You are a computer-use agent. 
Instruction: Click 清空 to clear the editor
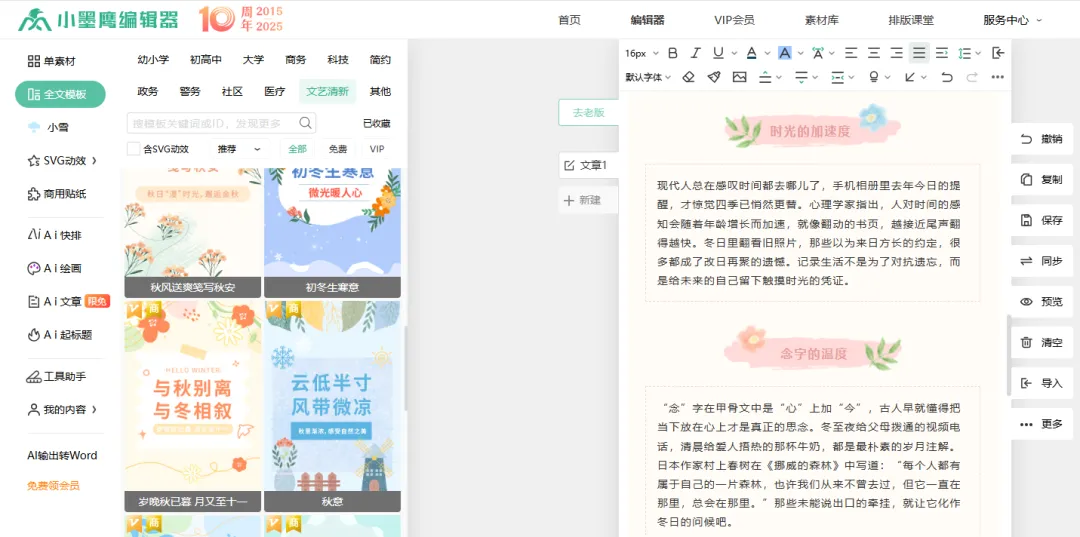pyautogui.click(x=1042, y=342)
